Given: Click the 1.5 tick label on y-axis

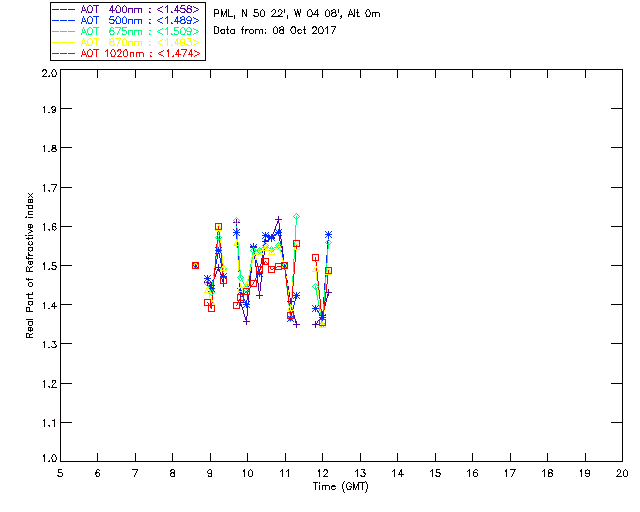Looking at the screenshot, I should 47,266.
